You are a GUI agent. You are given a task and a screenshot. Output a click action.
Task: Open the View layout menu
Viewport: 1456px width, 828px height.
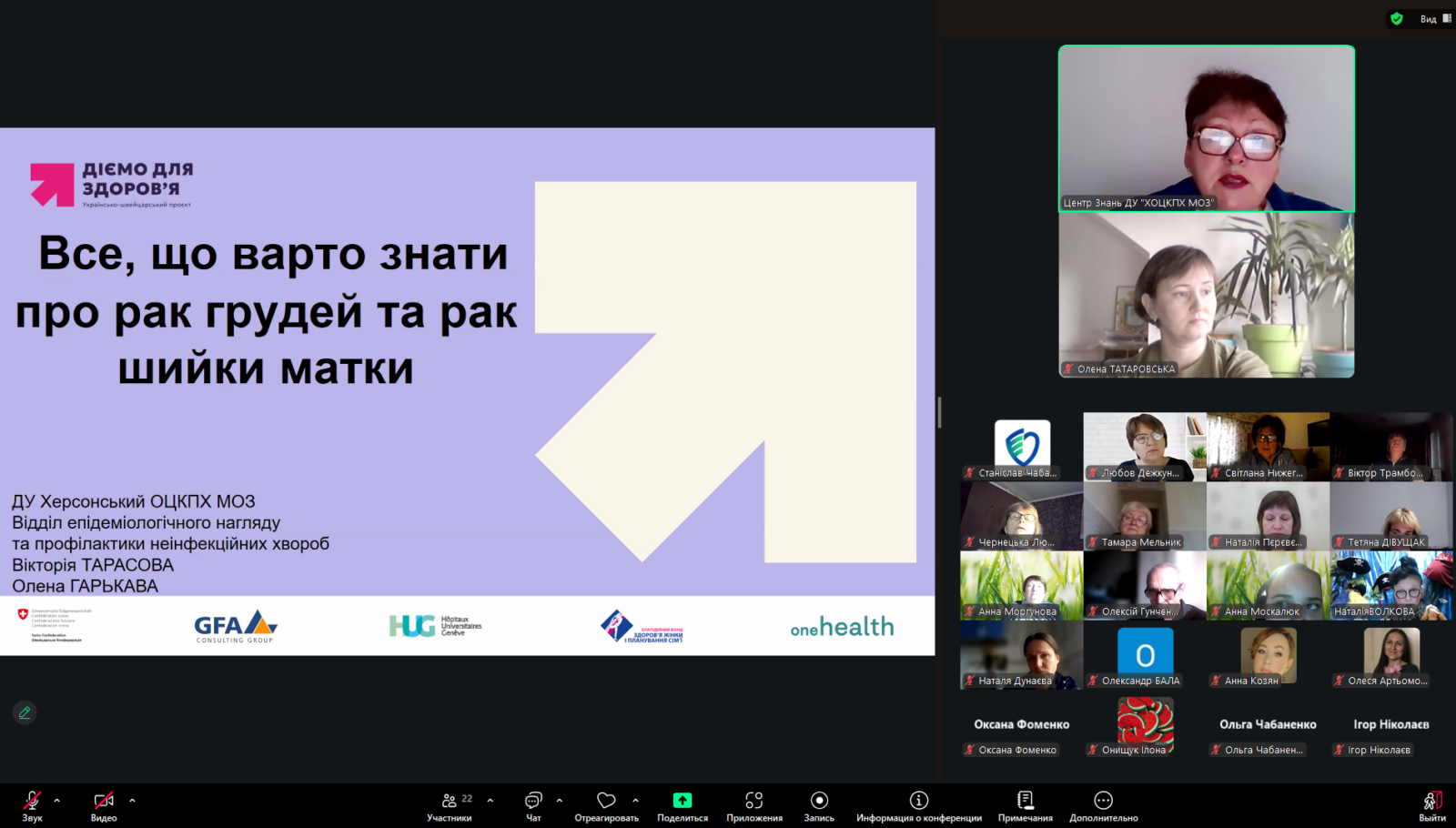click(x=1435, y=18)
